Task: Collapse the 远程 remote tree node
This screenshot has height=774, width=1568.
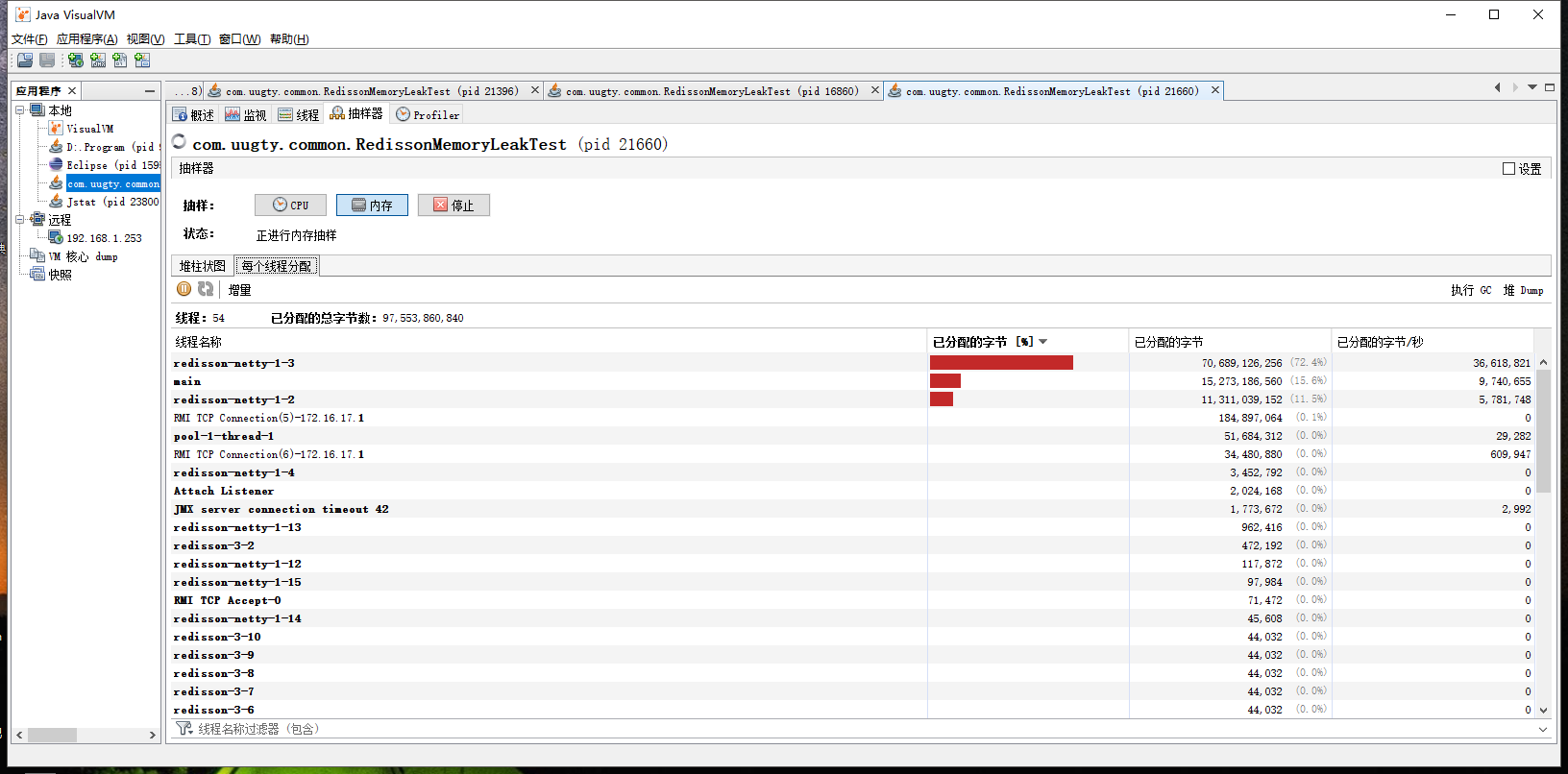Action: click(x=20, y=220)
